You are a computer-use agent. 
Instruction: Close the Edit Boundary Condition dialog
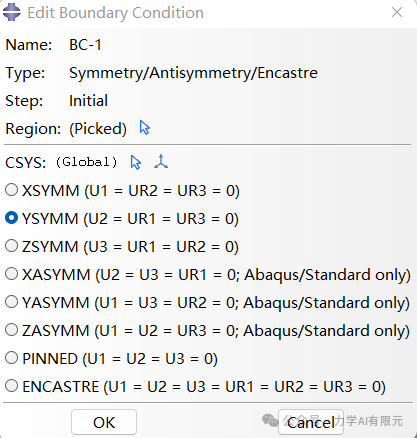click(397, 12)
